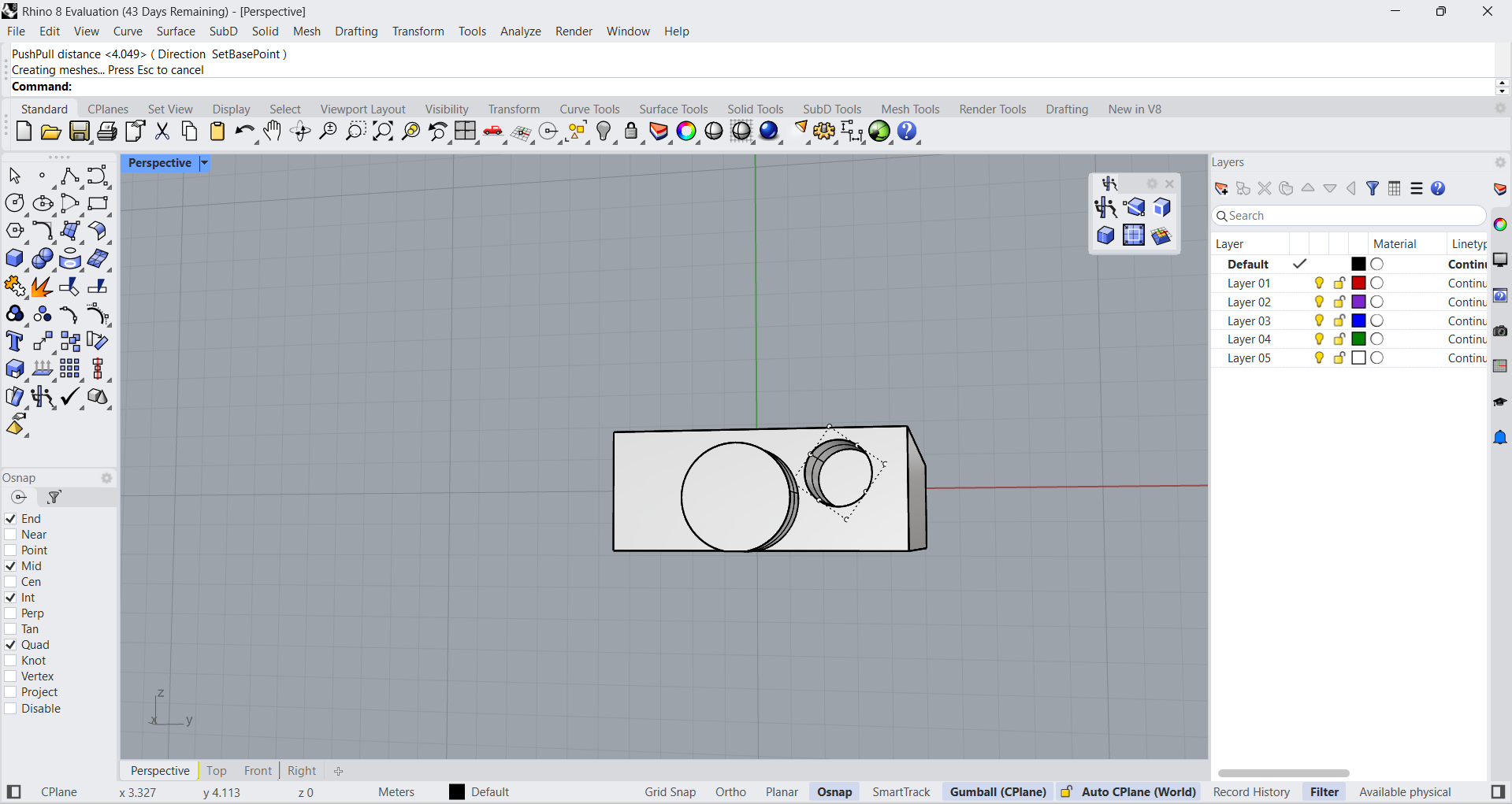Viewport: 1512px width, 804px height.
Task: Click the Save file icon
Action: (x=79, y=132)
